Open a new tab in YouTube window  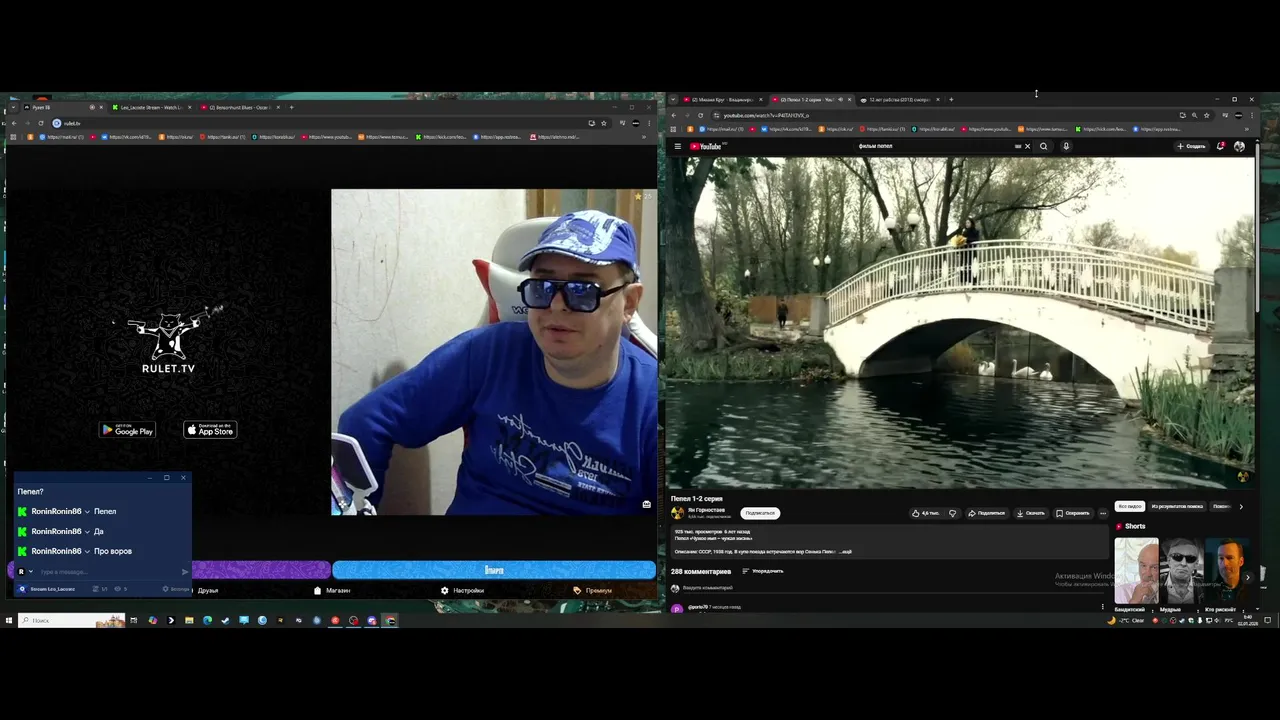[x=951, y=99]
